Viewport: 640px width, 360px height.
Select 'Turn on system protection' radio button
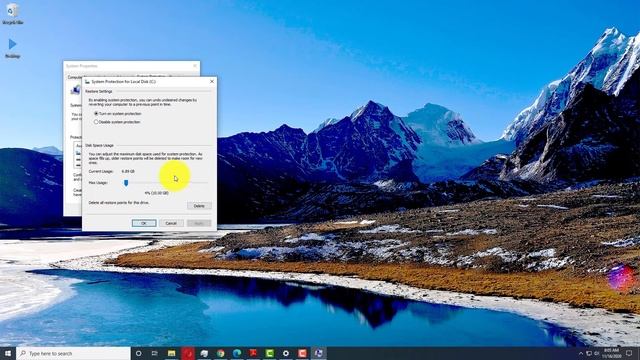[x=96, y=113]
